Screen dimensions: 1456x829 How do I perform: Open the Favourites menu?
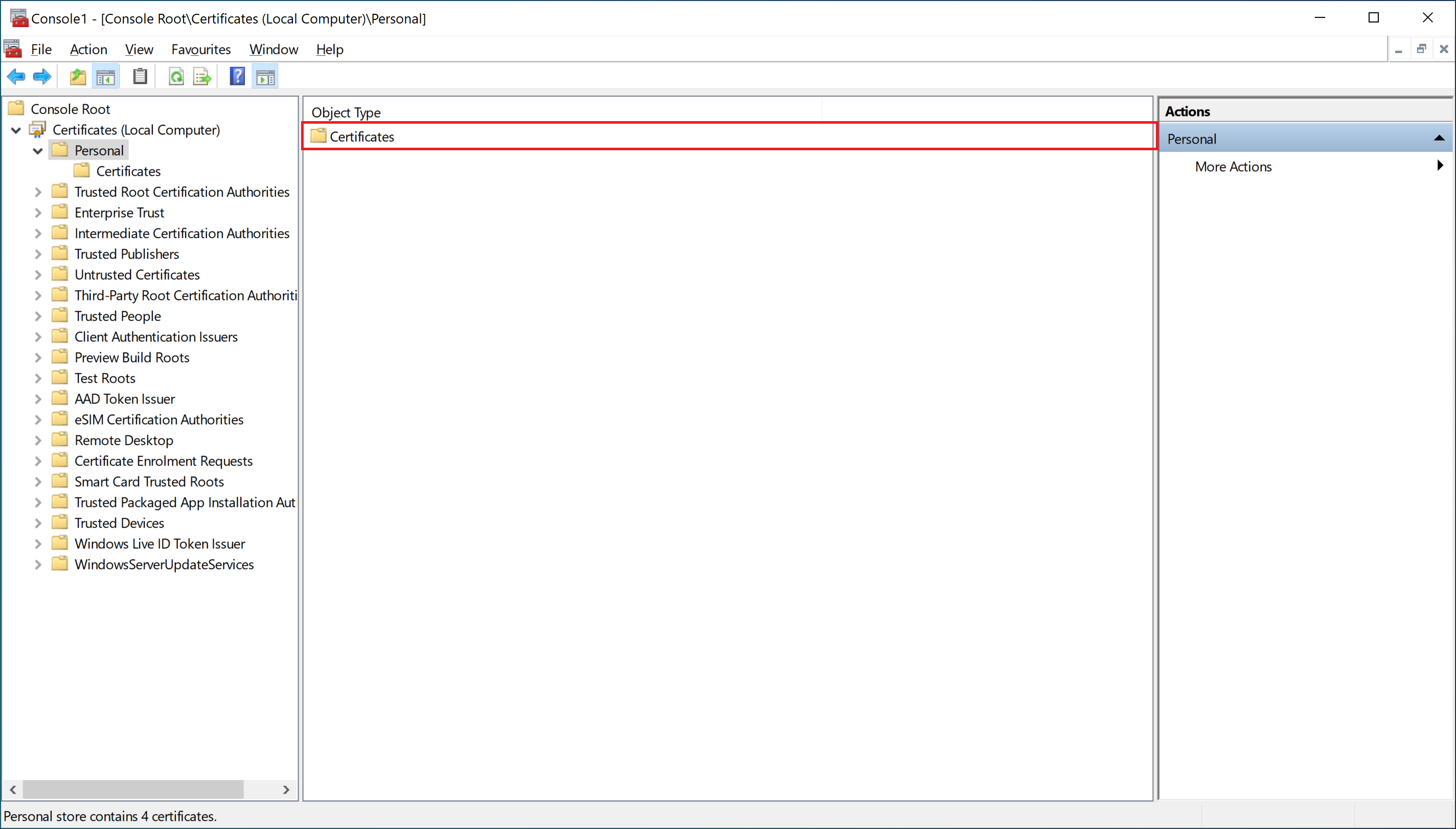pyautogui.click(x=201, y=50)
